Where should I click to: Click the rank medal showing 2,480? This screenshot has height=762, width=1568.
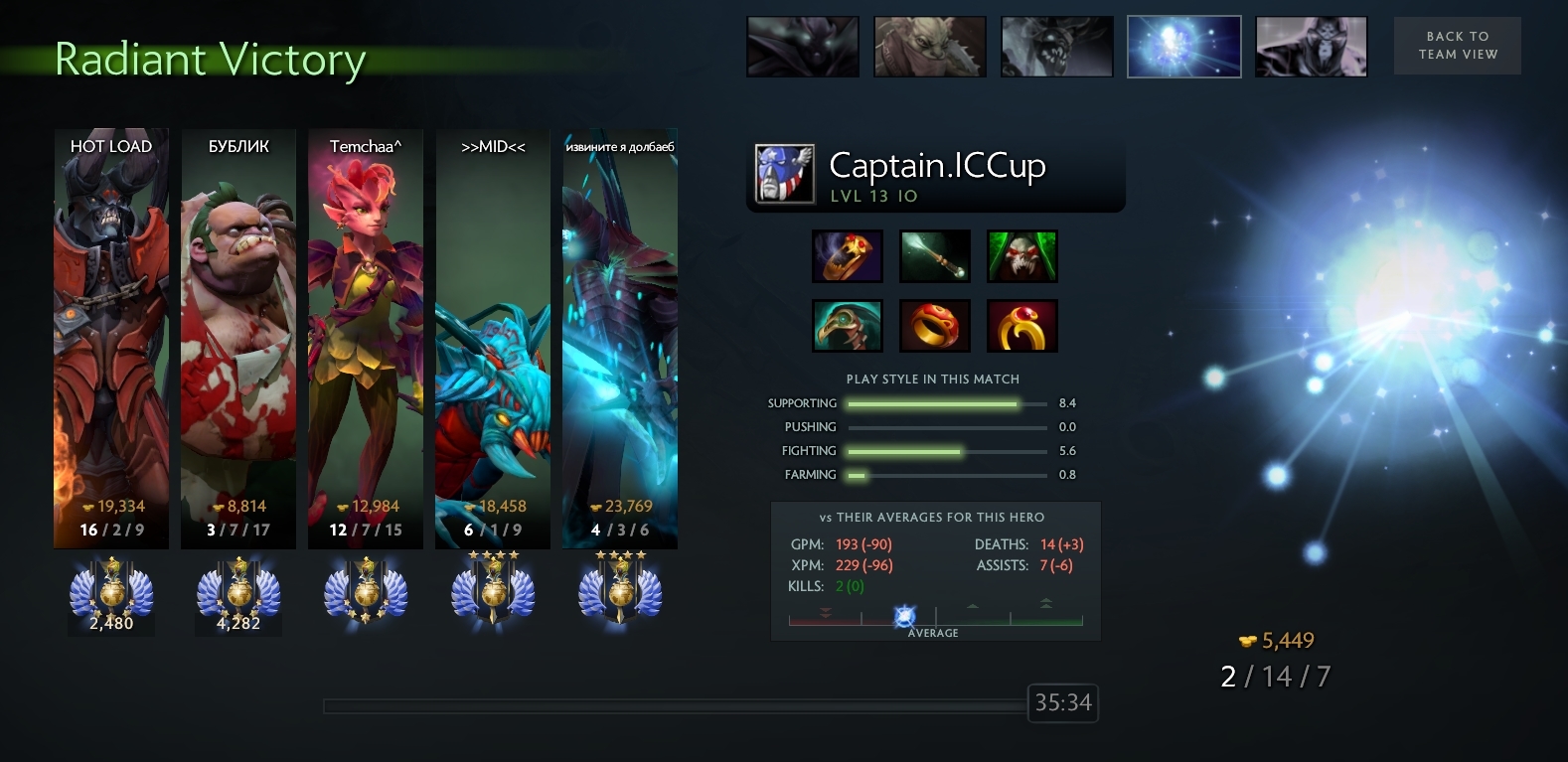tap(111, 595)
